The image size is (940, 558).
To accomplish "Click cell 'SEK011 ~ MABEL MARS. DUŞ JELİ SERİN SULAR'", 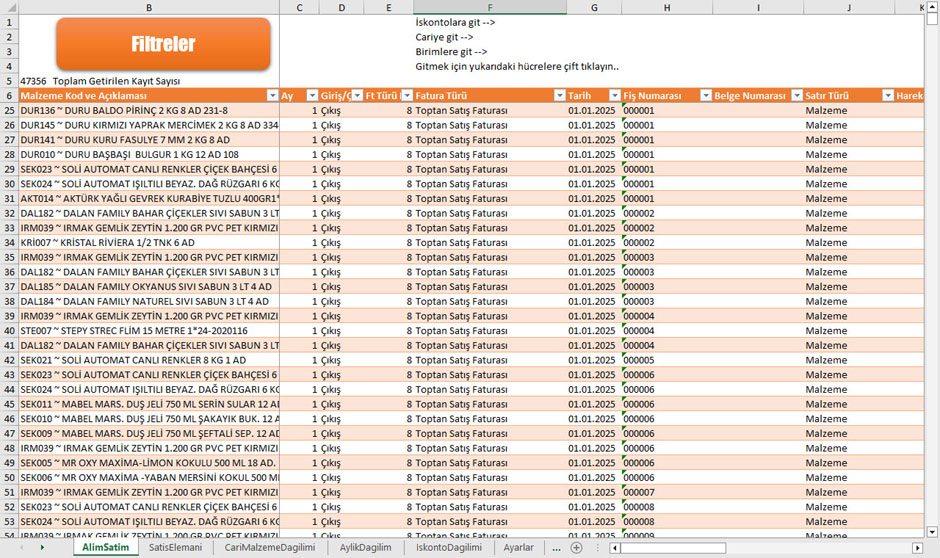I will 149,404.
